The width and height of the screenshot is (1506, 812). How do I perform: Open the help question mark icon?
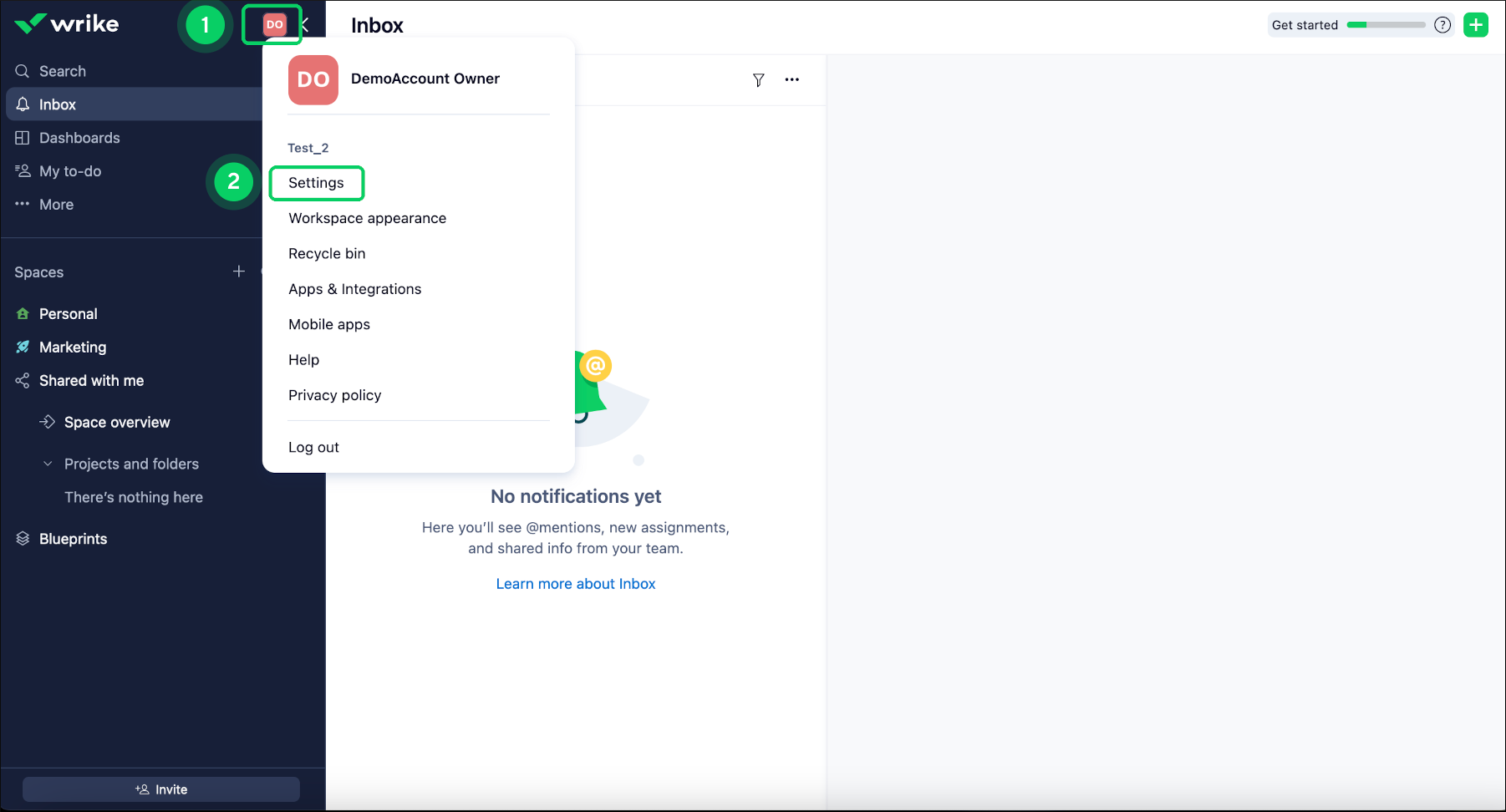pos(1442,25)
